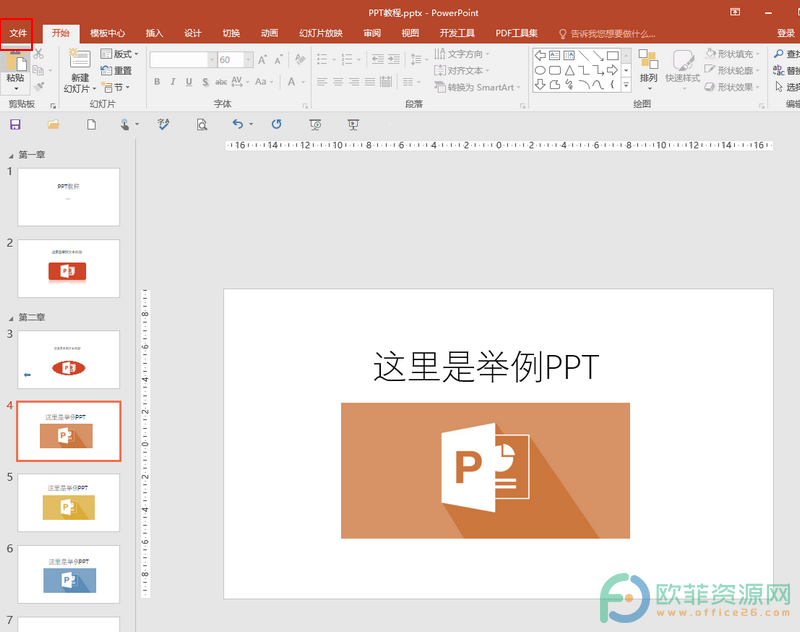This screenshot has height=632, width=800.
Task: Save the presentation with the purple disk icon
Action: tap(15, 124)
